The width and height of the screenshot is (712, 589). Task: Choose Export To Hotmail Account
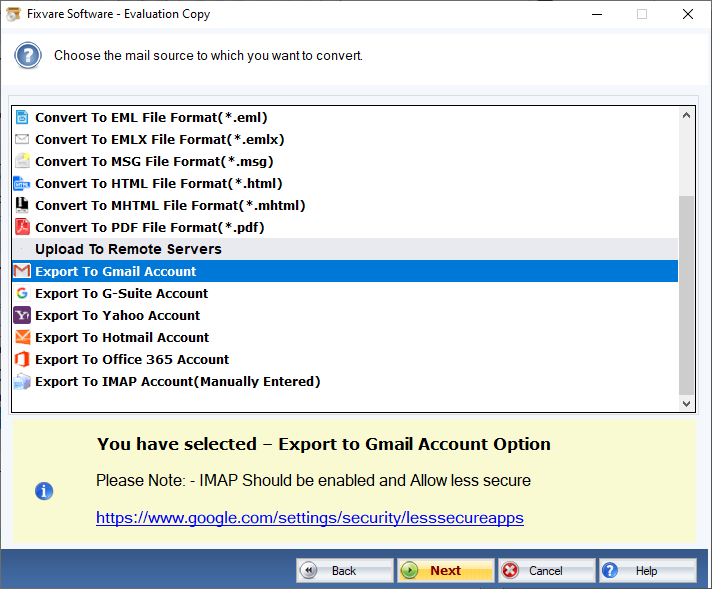point(345,337)
